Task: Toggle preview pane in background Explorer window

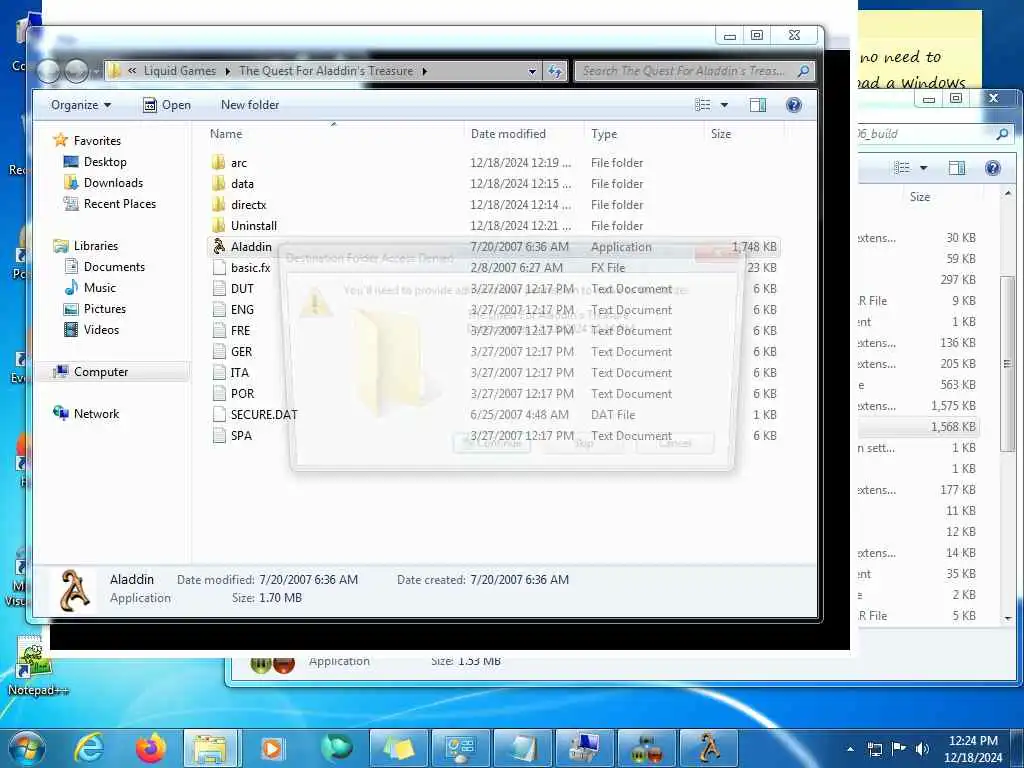Action: [x=957, y=168]
